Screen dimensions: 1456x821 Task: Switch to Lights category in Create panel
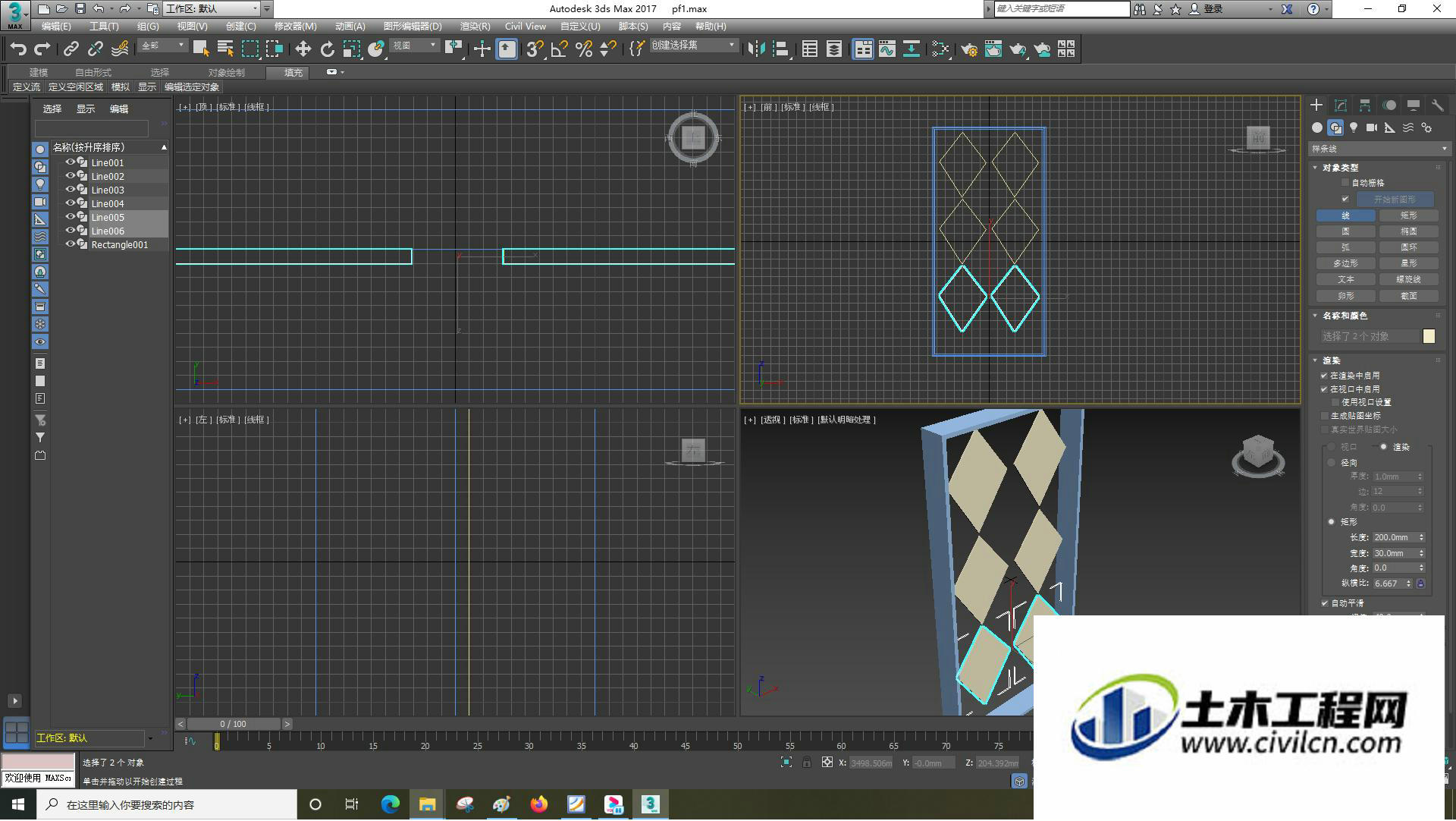point(1354,127)
